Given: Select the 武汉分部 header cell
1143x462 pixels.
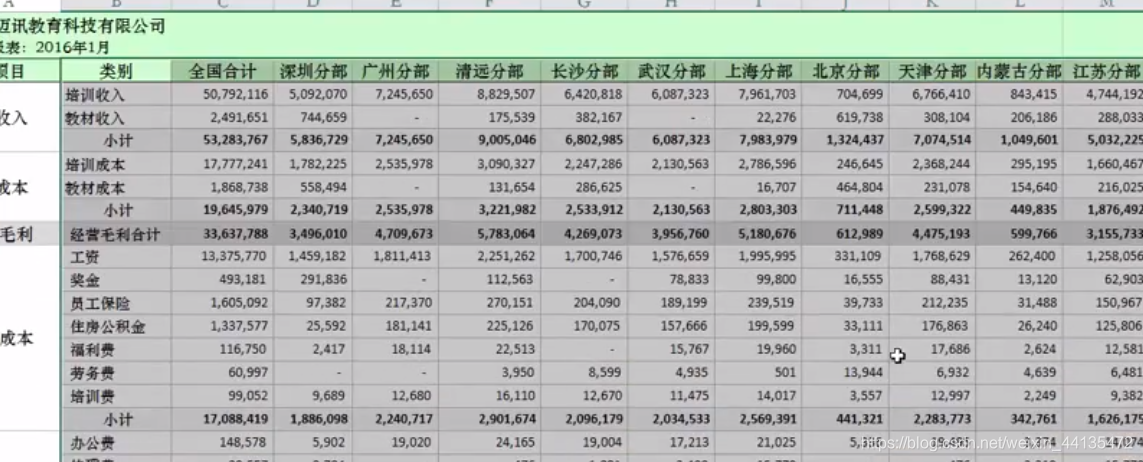Looking at the screenshot, I should click(x=671, y=71).
